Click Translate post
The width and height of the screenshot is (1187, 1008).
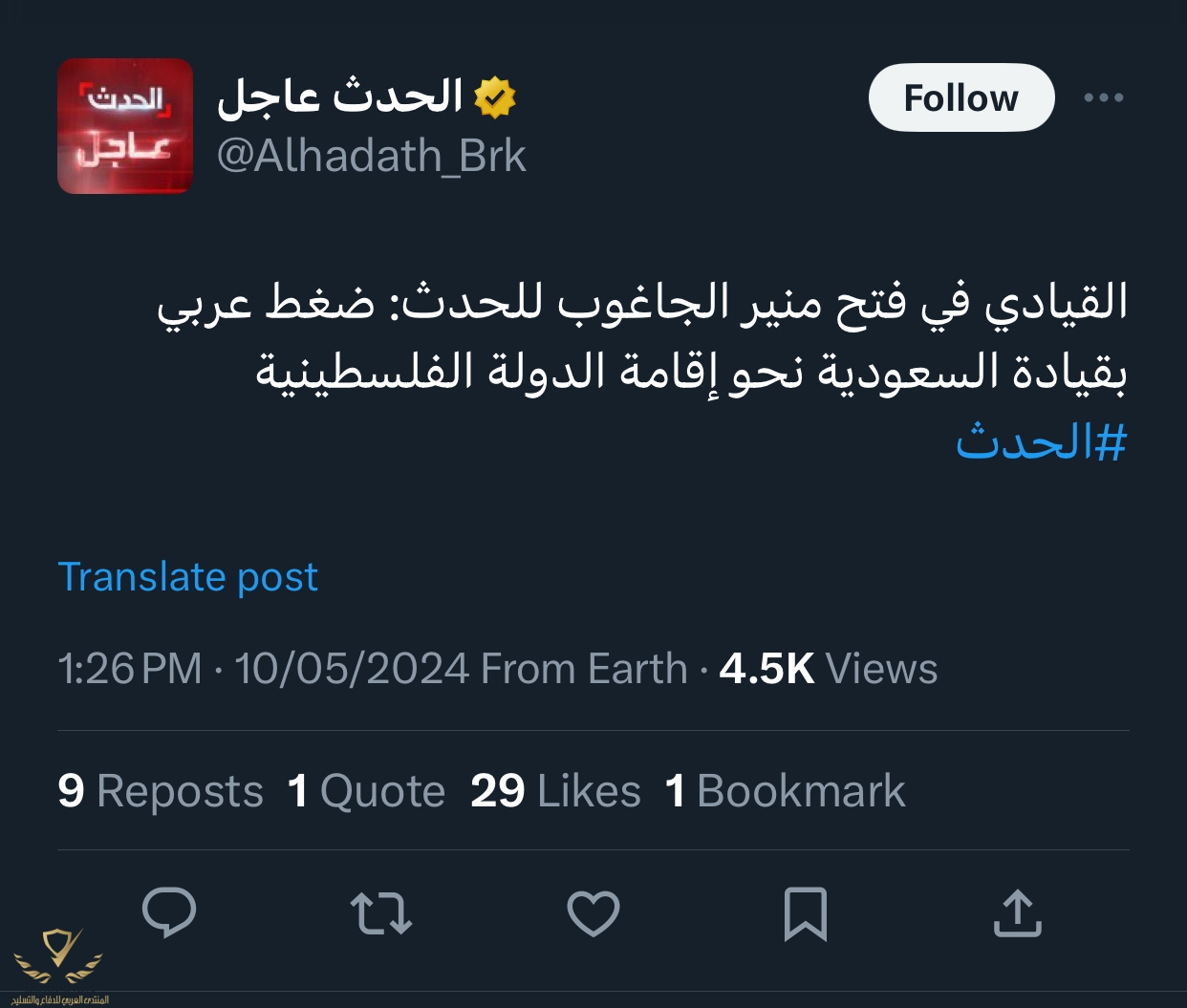tap(187, 577)
